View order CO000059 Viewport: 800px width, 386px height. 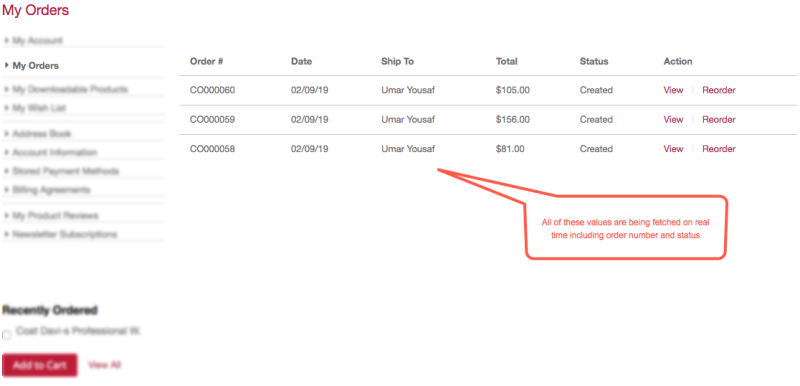click(x=673, y=120)
